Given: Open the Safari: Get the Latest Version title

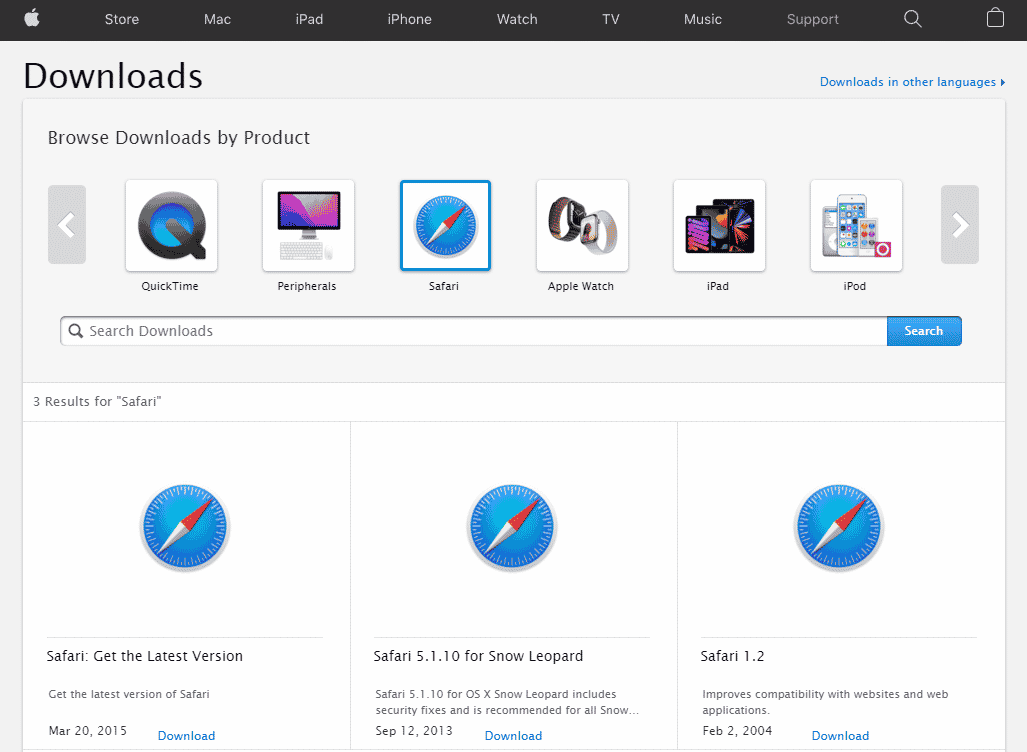Looking at the screenshot, I should point(145,656).
